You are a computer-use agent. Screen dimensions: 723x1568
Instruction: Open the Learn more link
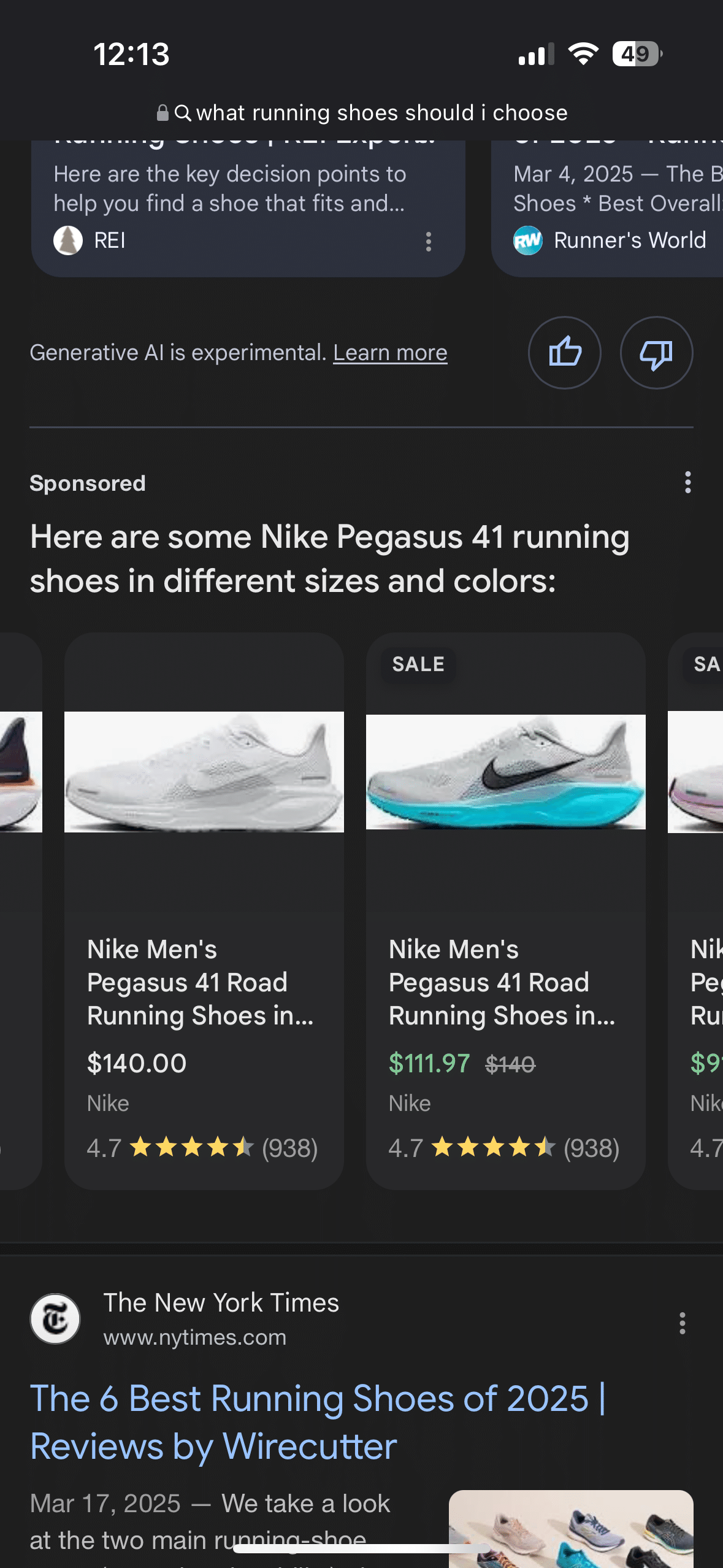pyautogui.click(x=390, y=353)
